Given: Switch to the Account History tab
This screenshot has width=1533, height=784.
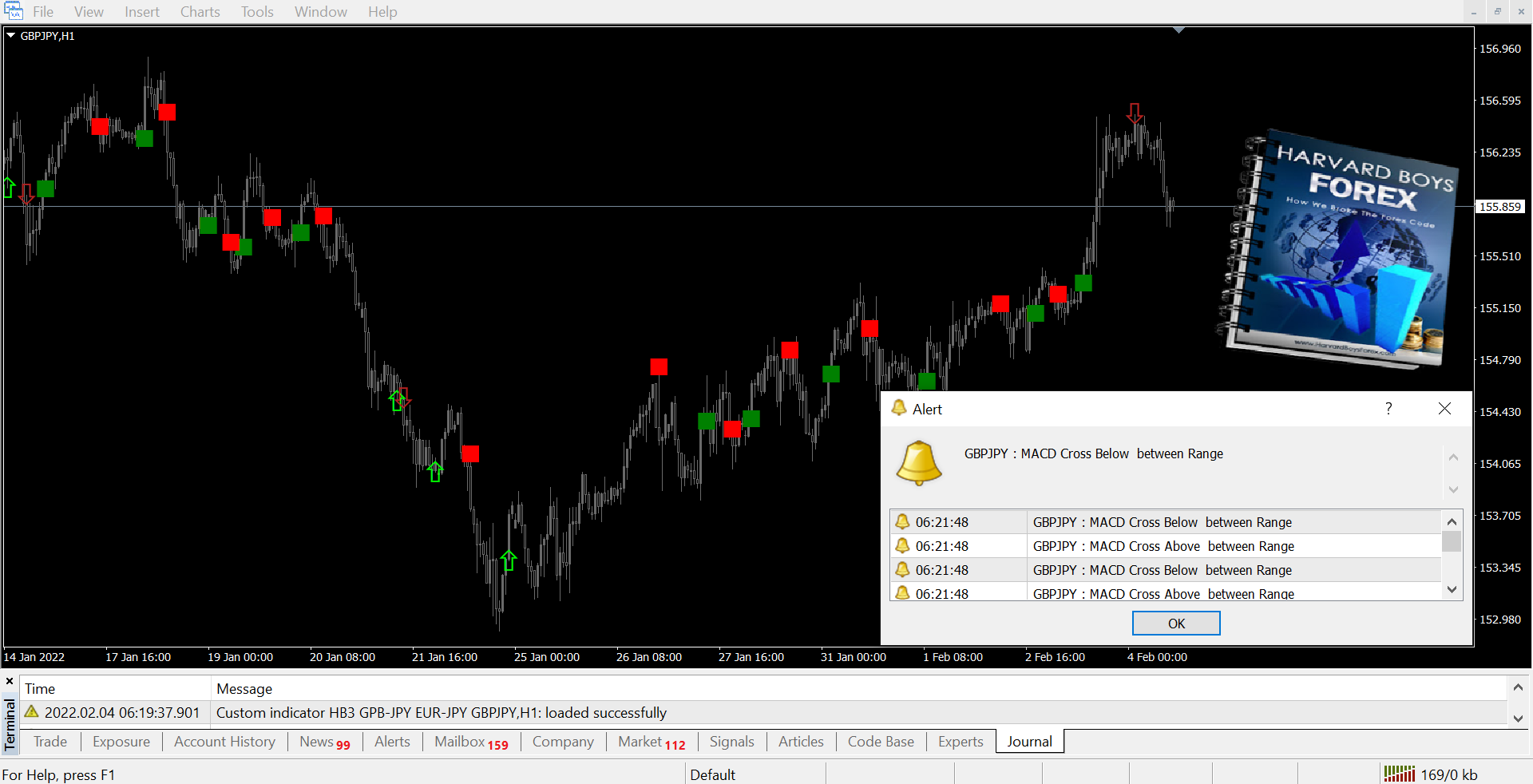Looking at the screenshot, I should coord(224,742).
